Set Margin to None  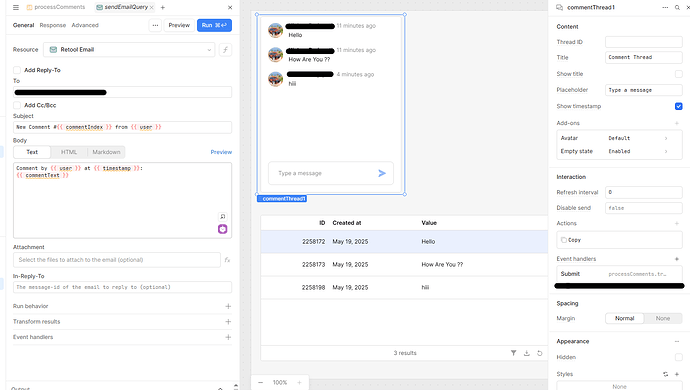click(x=663, y=318)
